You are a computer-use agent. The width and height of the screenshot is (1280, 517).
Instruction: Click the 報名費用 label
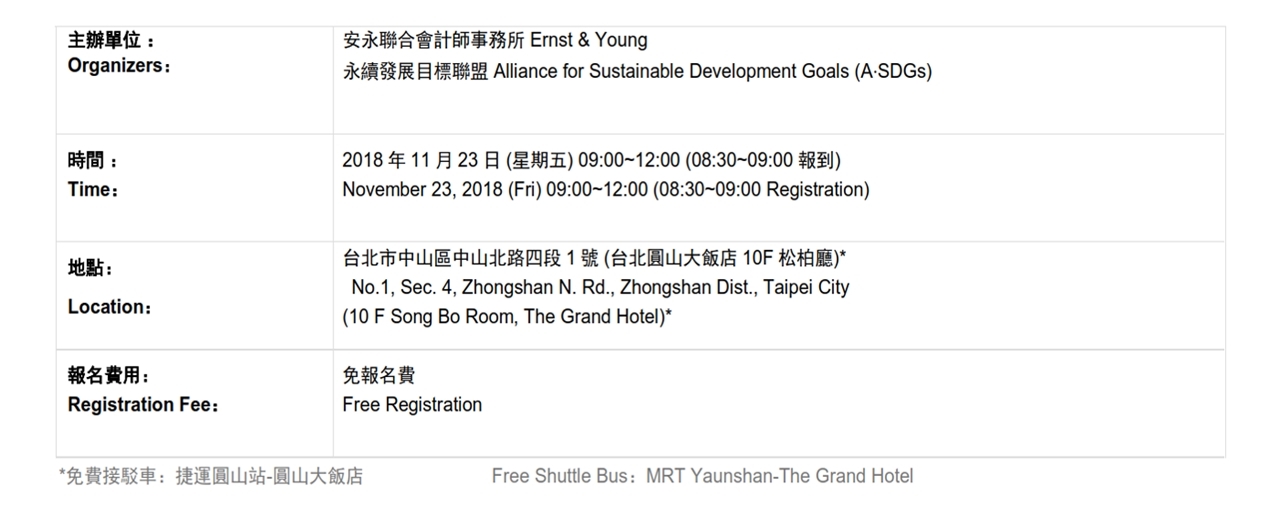(108, 376)
